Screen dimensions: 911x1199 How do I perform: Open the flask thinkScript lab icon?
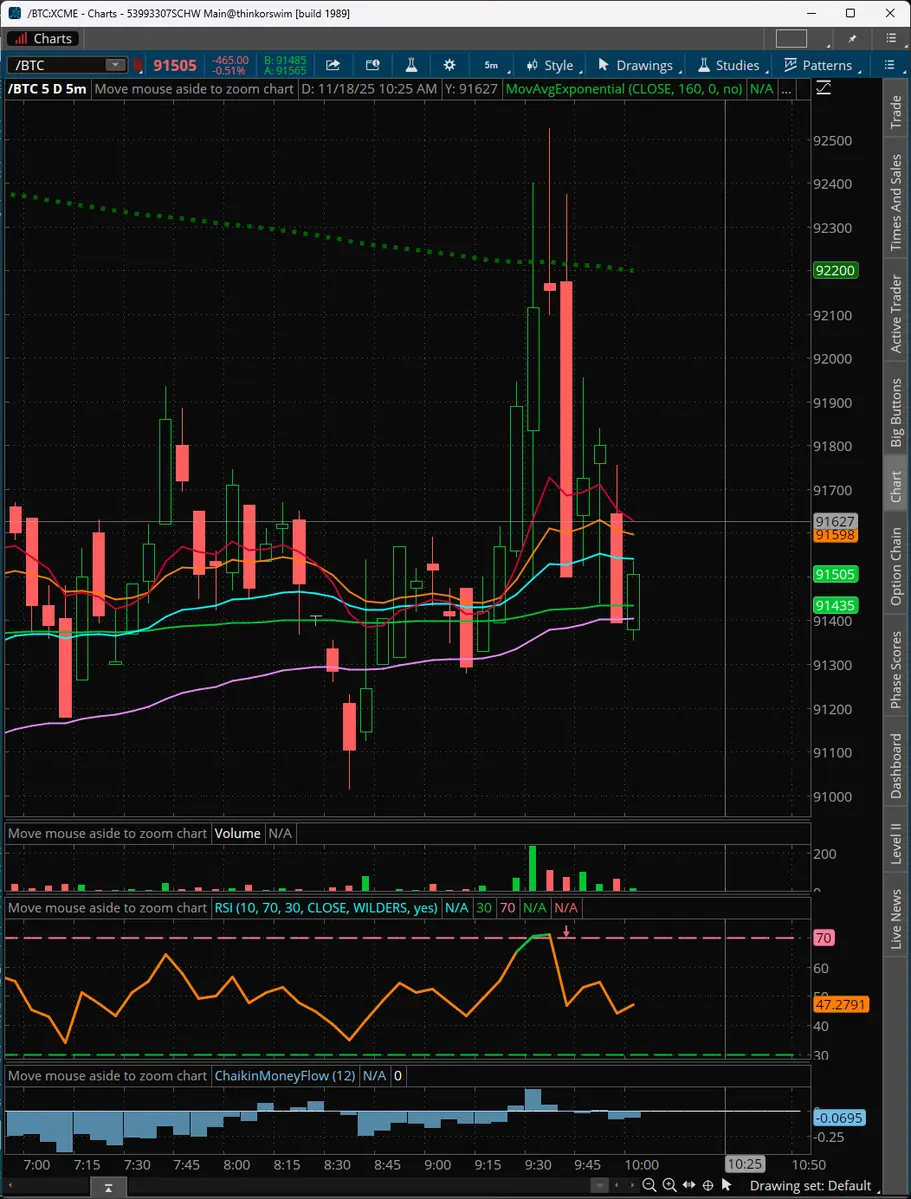[411, 65]
